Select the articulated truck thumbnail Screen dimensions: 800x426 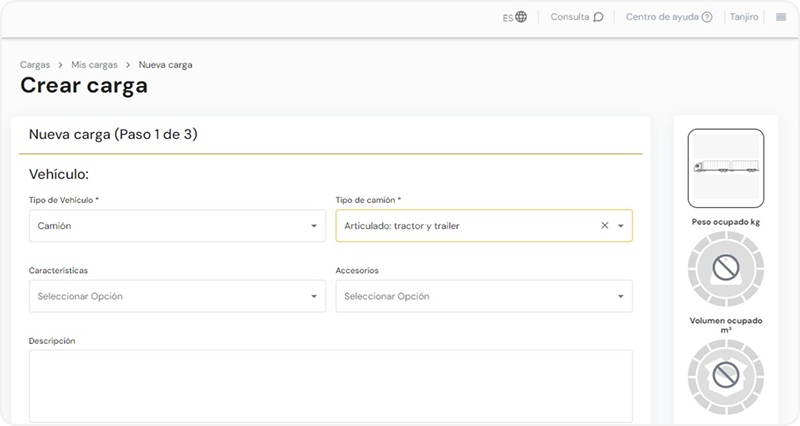pos(726,167)
